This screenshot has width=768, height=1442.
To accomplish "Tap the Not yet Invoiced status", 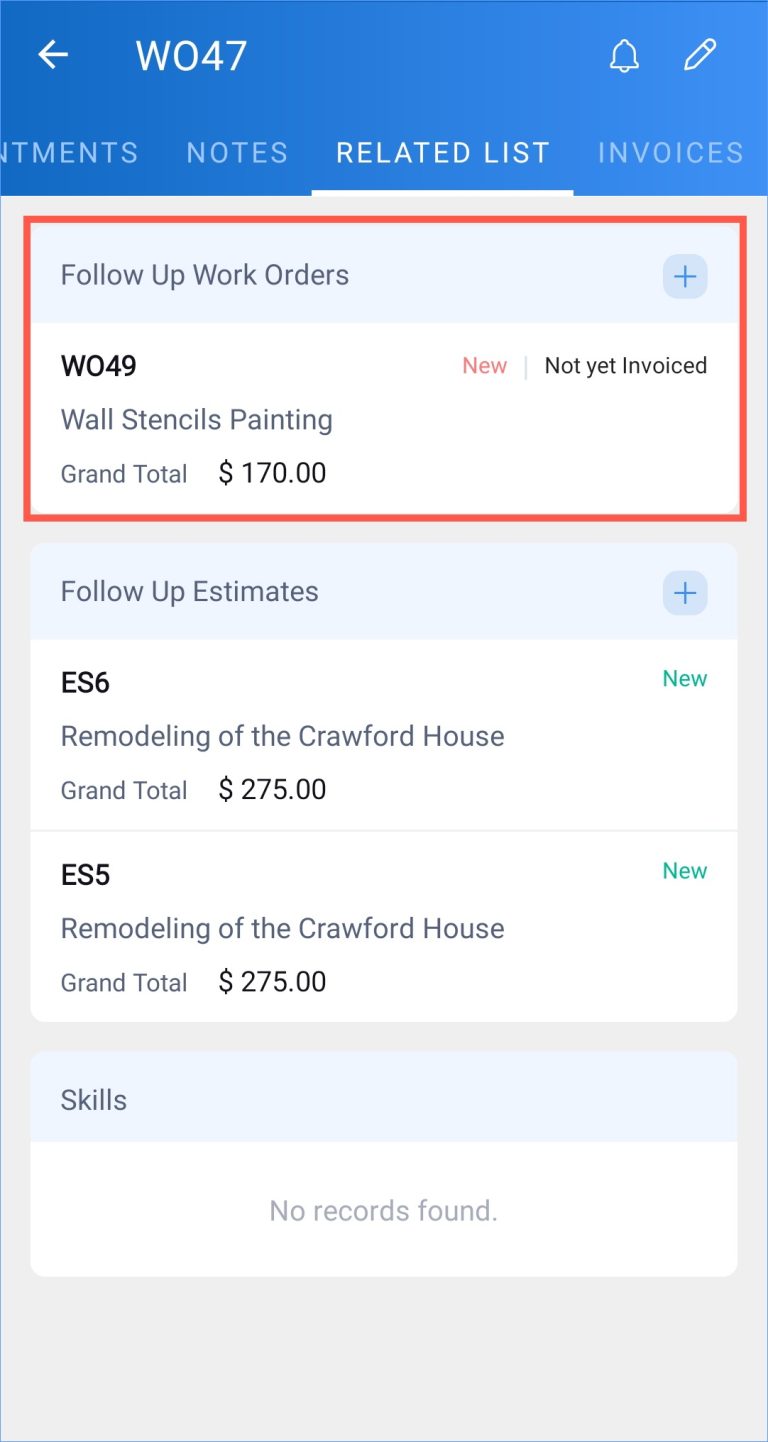I will pyautogui.click(x=625, y=366).
